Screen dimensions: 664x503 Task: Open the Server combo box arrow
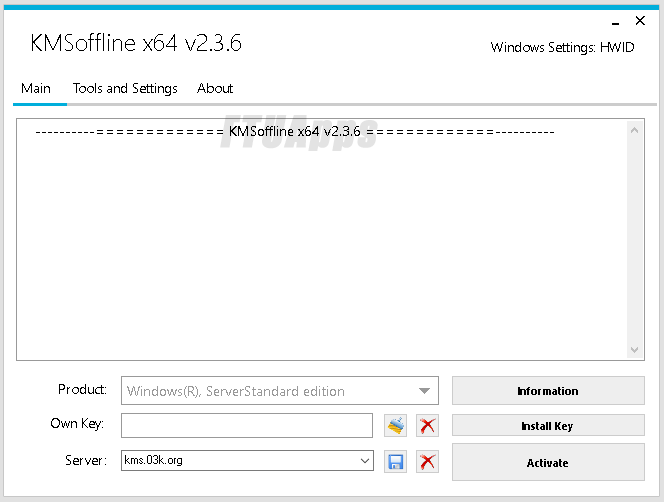coord(365,461)
